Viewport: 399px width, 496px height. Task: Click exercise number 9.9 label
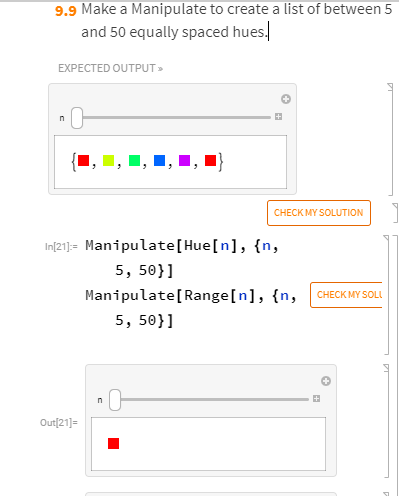coord(66,11)
